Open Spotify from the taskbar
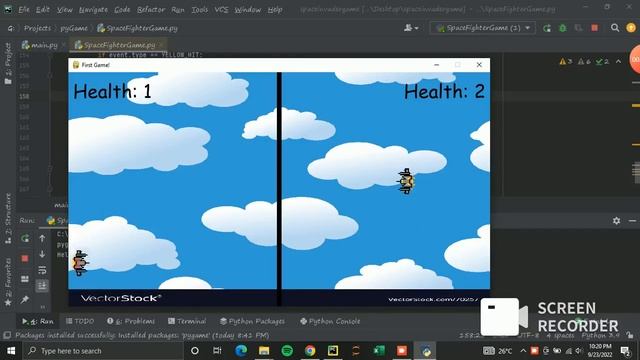 [x=287, y=351]
